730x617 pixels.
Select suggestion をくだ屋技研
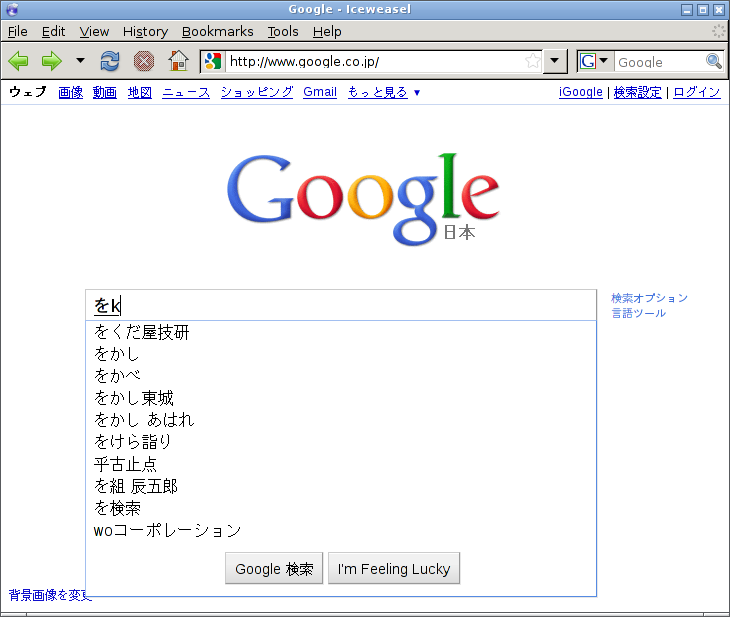[x=341, y=332]
